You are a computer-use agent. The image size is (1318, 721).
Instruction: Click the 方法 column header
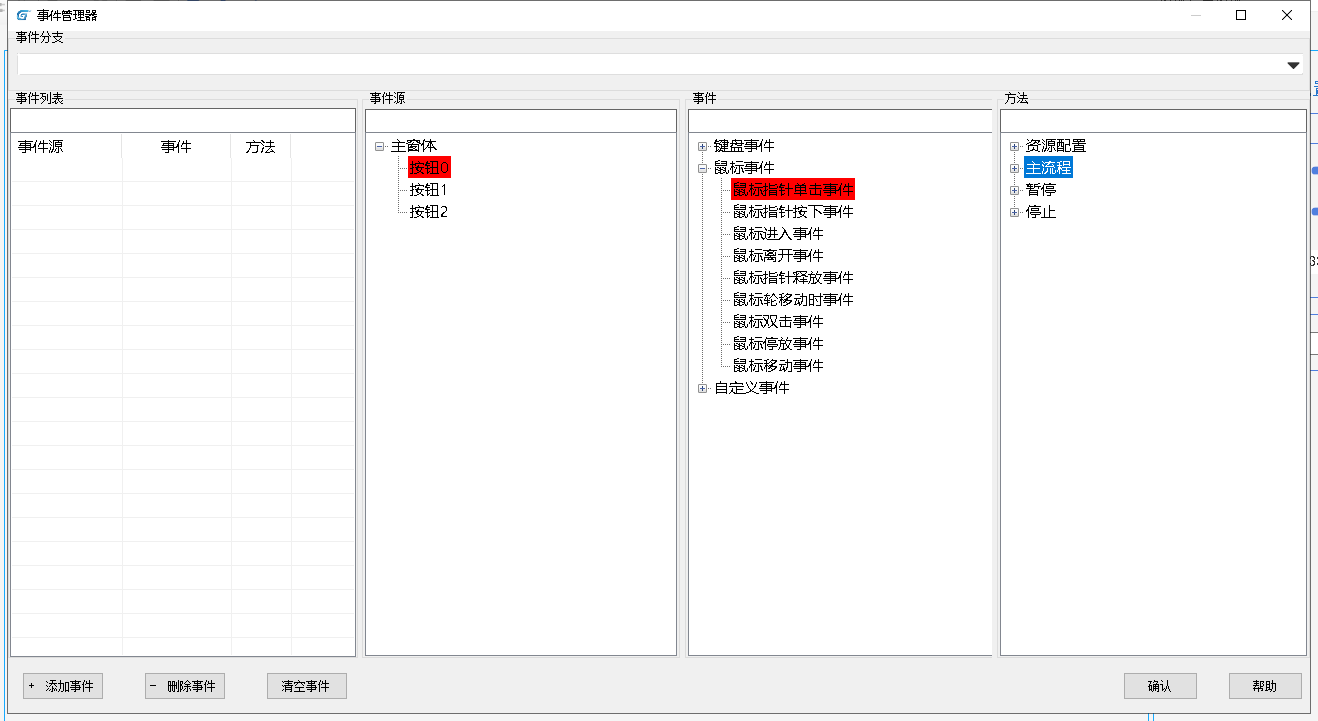click(x=260, y=146)
